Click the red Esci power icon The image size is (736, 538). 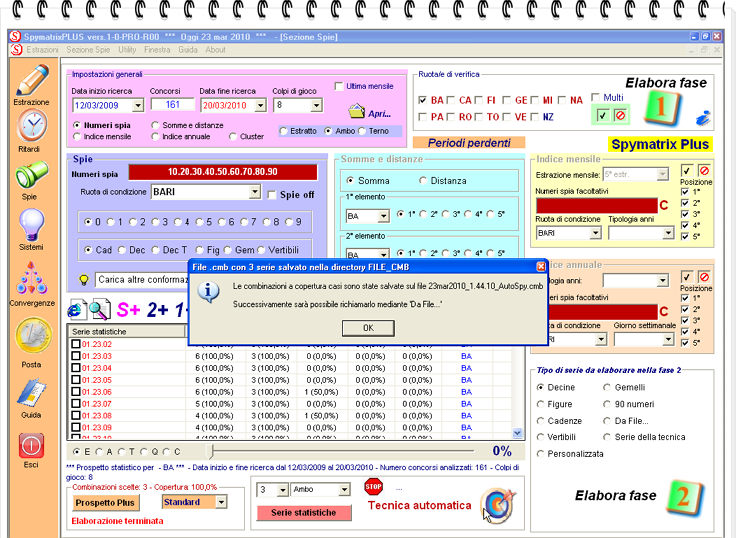coord(31,445)
